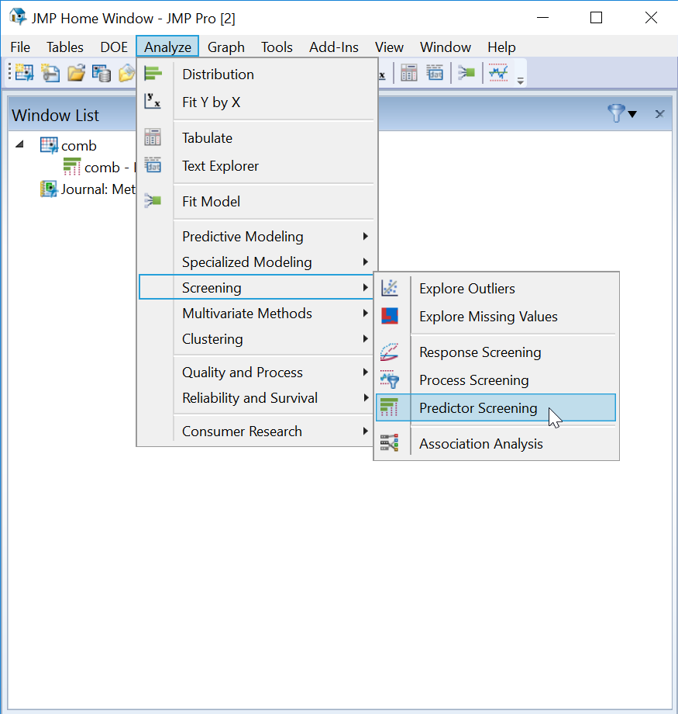Select Fit Y by X
The width and height of the screenshot is (678, 714).
258,102
